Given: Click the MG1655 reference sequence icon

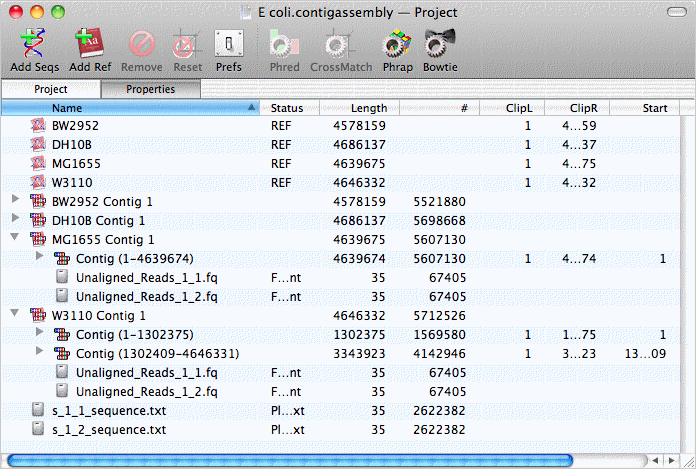Looking at the screenshot, I should [38, 164].
